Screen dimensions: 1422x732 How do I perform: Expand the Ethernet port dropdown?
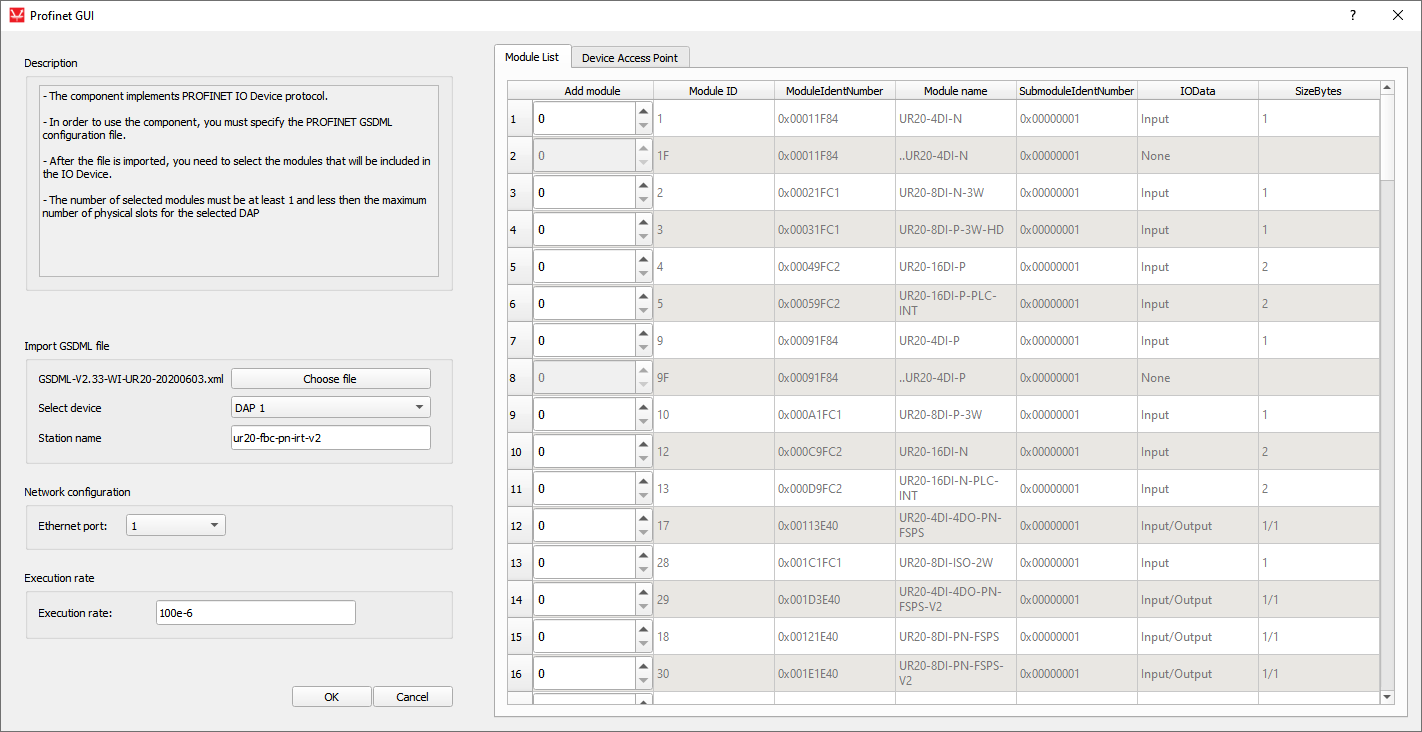175,525
